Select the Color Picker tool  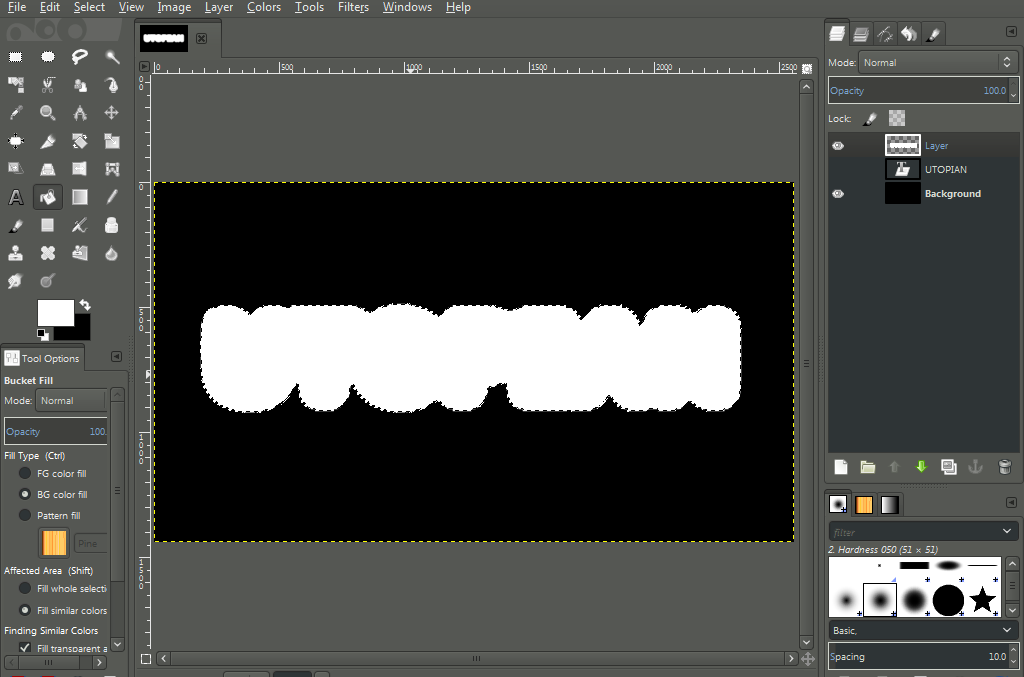tap(16, 113)
